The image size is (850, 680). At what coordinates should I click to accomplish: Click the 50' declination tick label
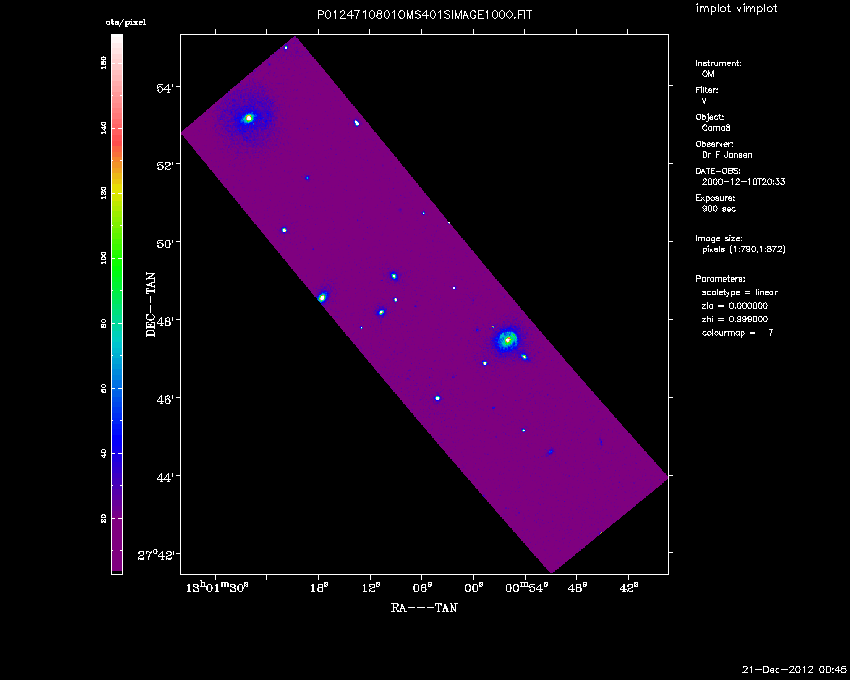click(x=165, y=243)
